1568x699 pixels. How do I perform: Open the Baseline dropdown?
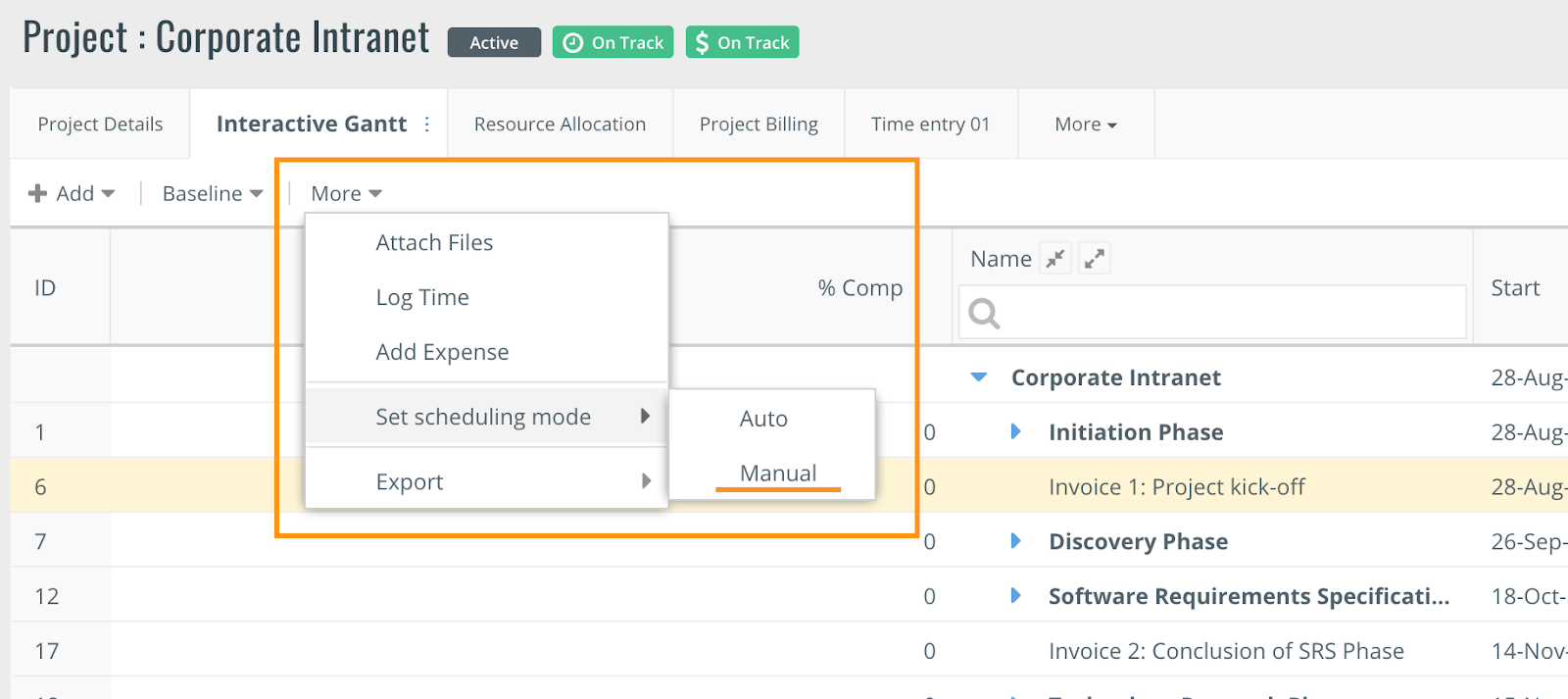212,194
